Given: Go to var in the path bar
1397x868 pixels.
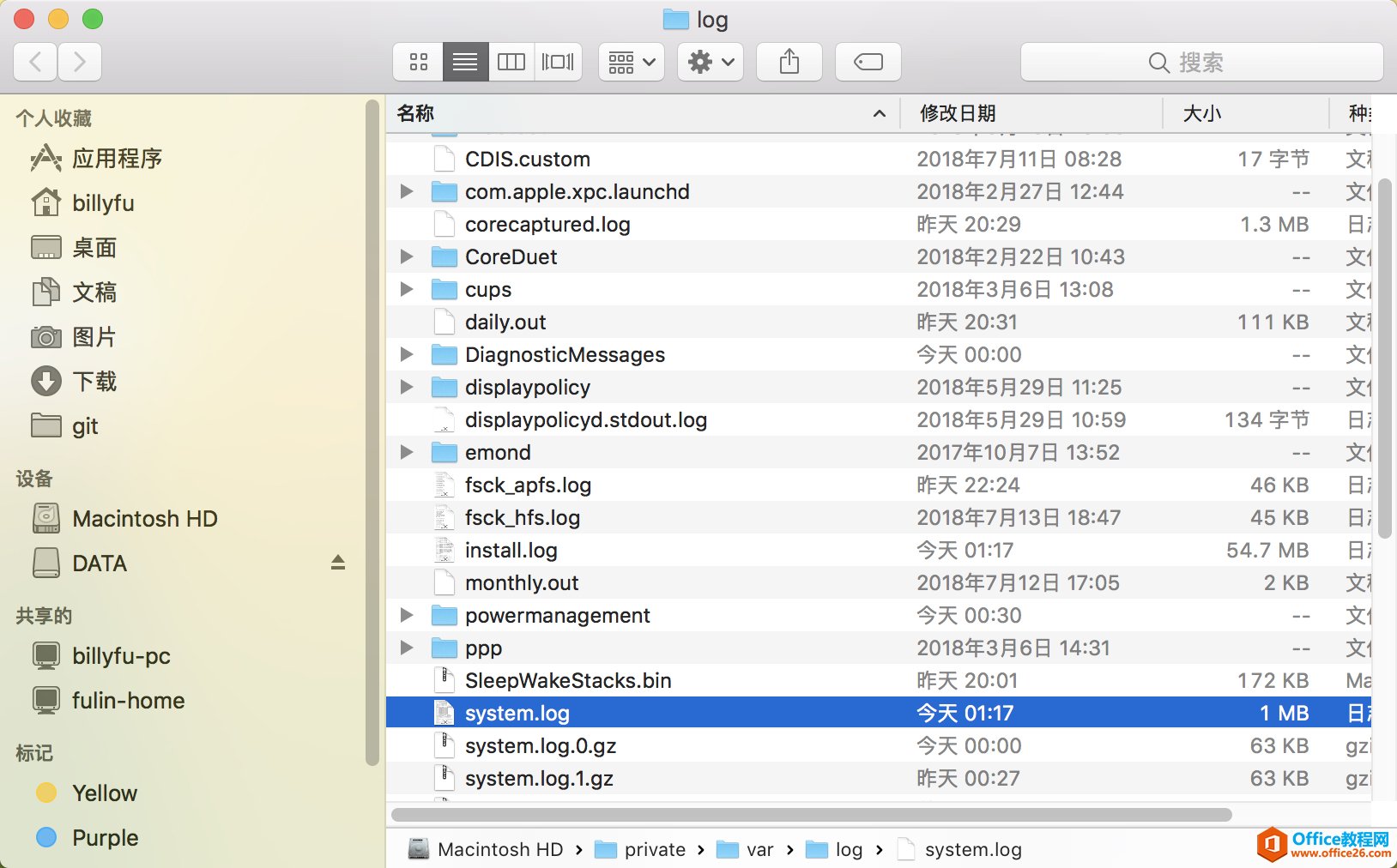Looking at the screenshot, I should (x=759, y=849).
